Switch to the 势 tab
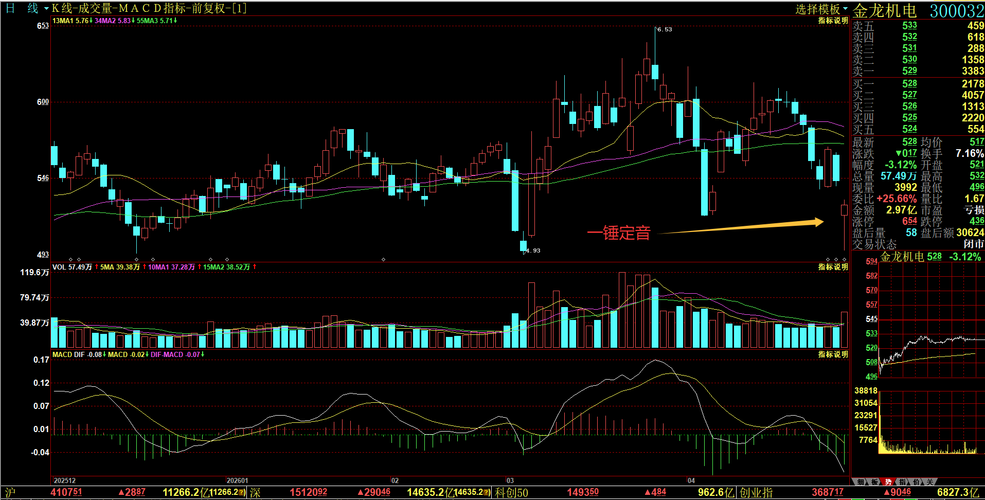The width and height of the screenshot is (985, 500). click(888, 482)
